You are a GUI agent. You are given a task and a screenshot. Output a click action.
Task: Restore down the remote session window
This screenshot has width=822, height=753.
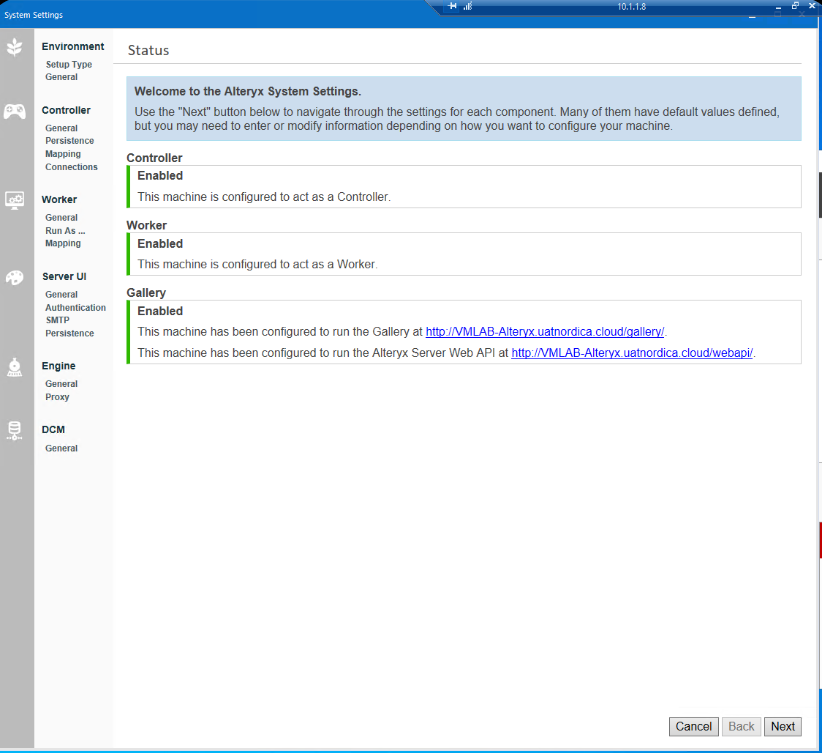[x=795, y=6]
